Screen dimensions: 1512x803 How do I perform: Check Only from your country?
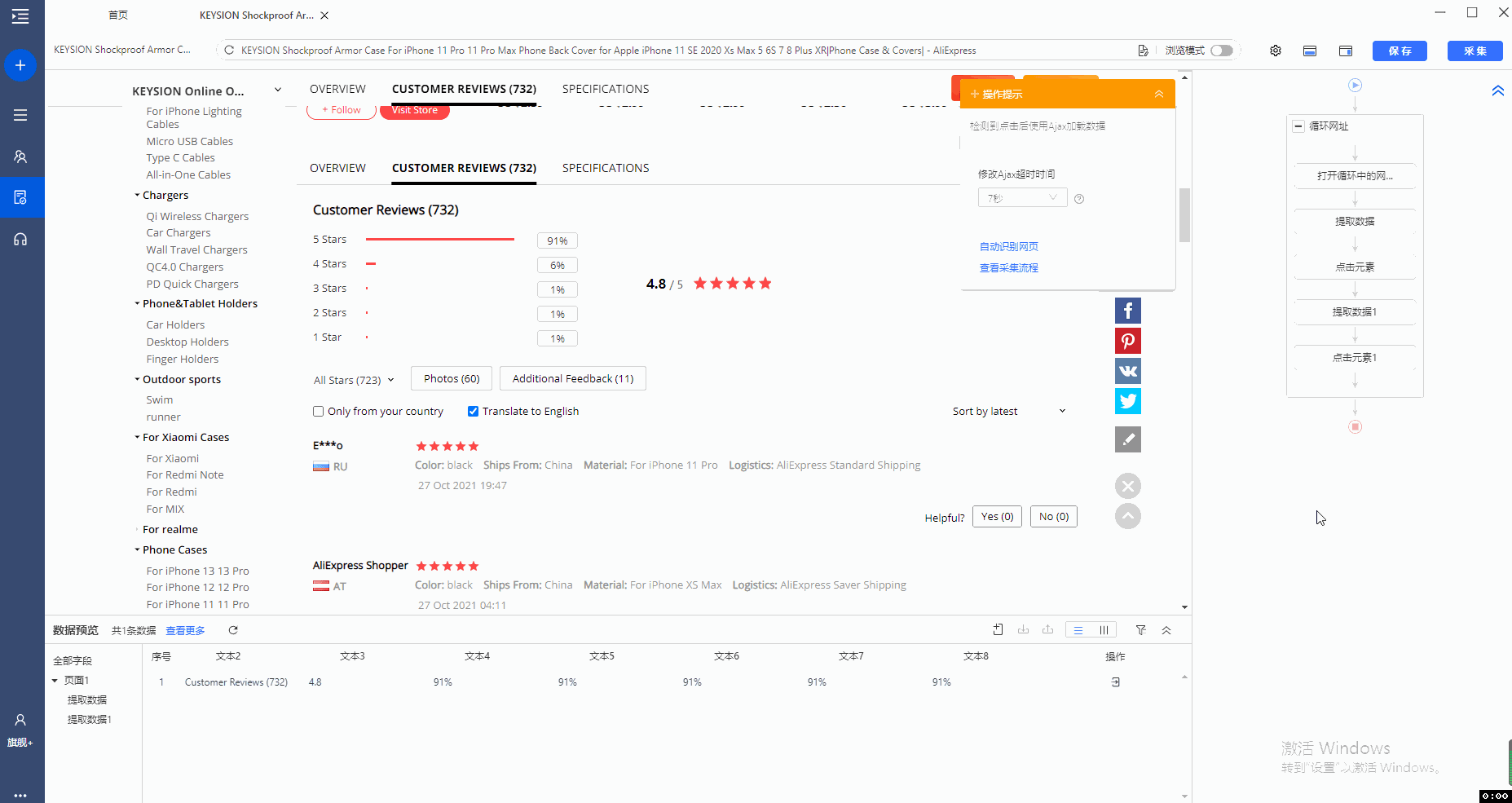[319, 412]
